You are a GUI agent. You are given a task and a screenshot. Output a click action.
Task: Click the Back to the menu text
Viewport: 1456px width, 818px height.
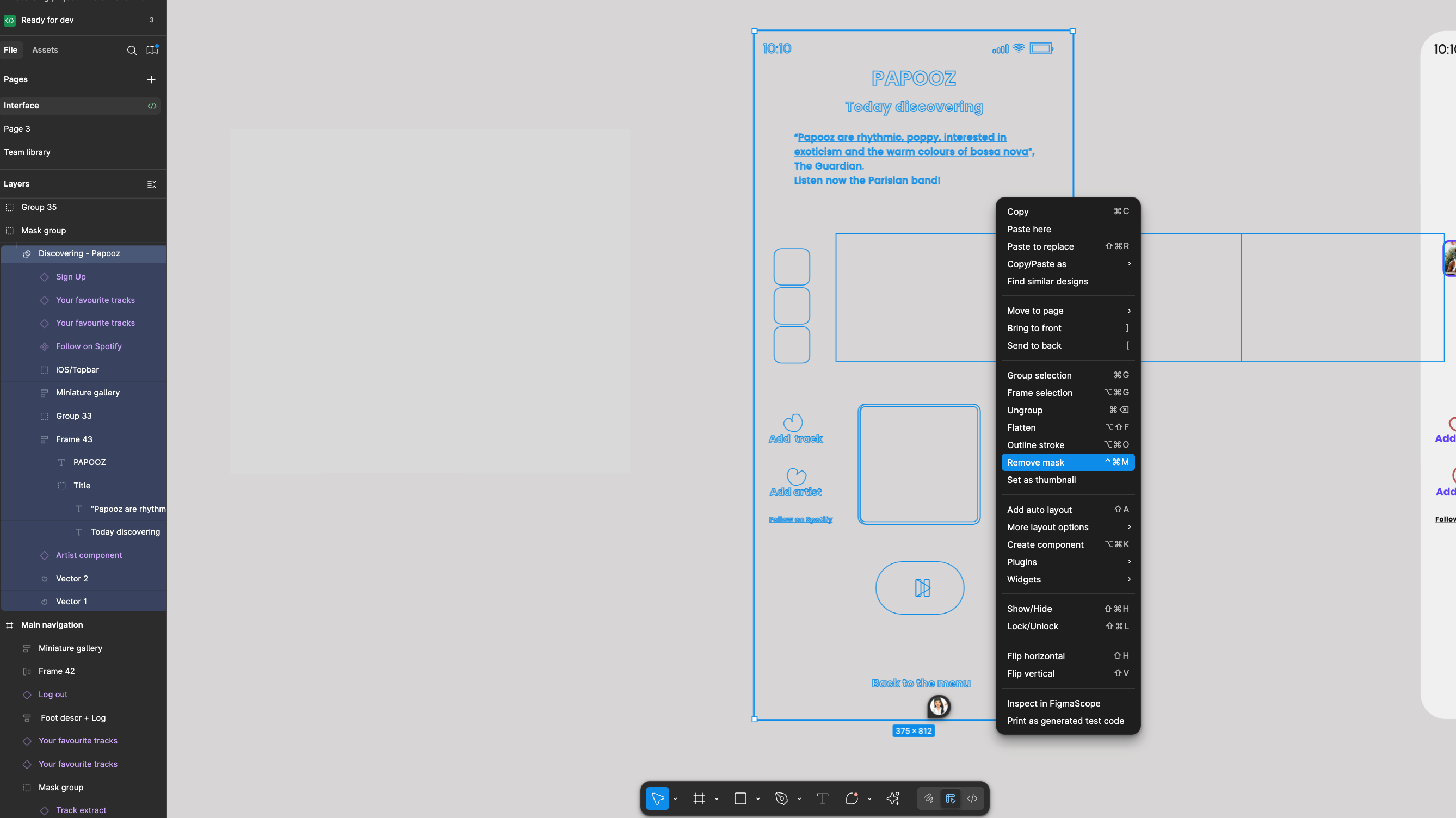921,683
